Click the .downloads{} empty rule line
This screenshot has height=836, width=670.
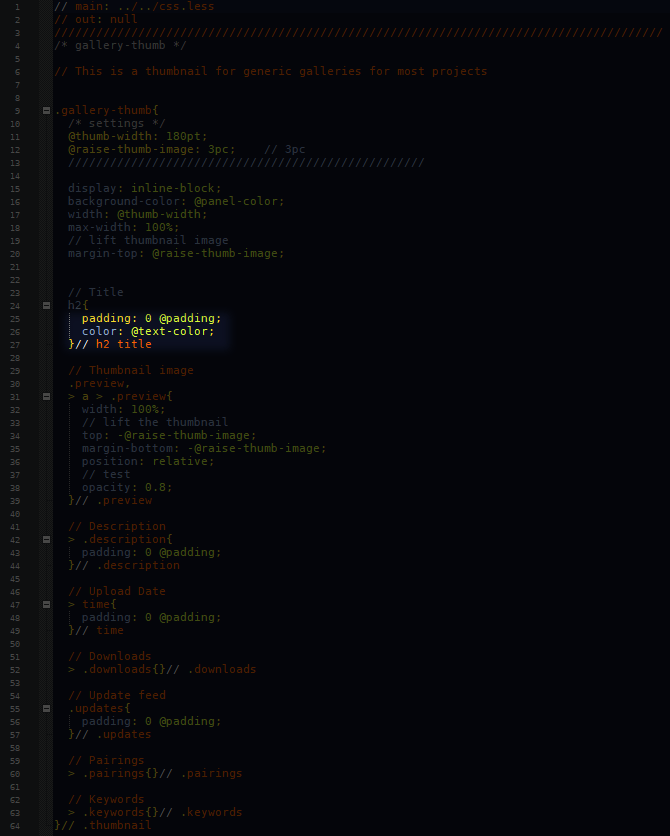[161, 669]
